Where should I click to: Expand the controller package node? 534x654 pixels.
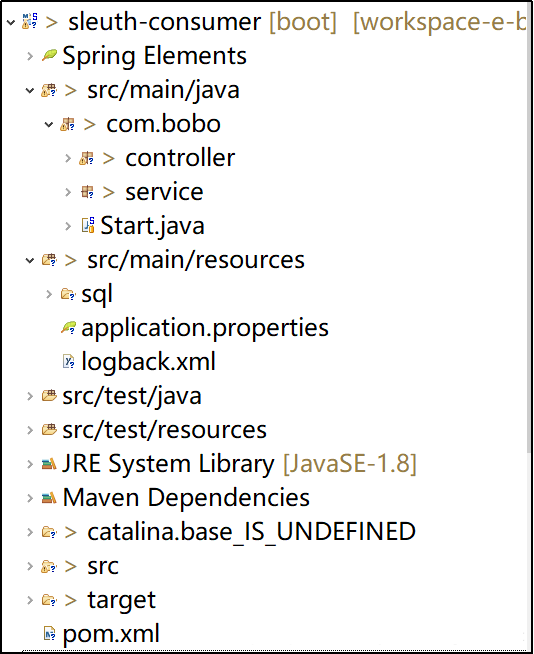68,158
